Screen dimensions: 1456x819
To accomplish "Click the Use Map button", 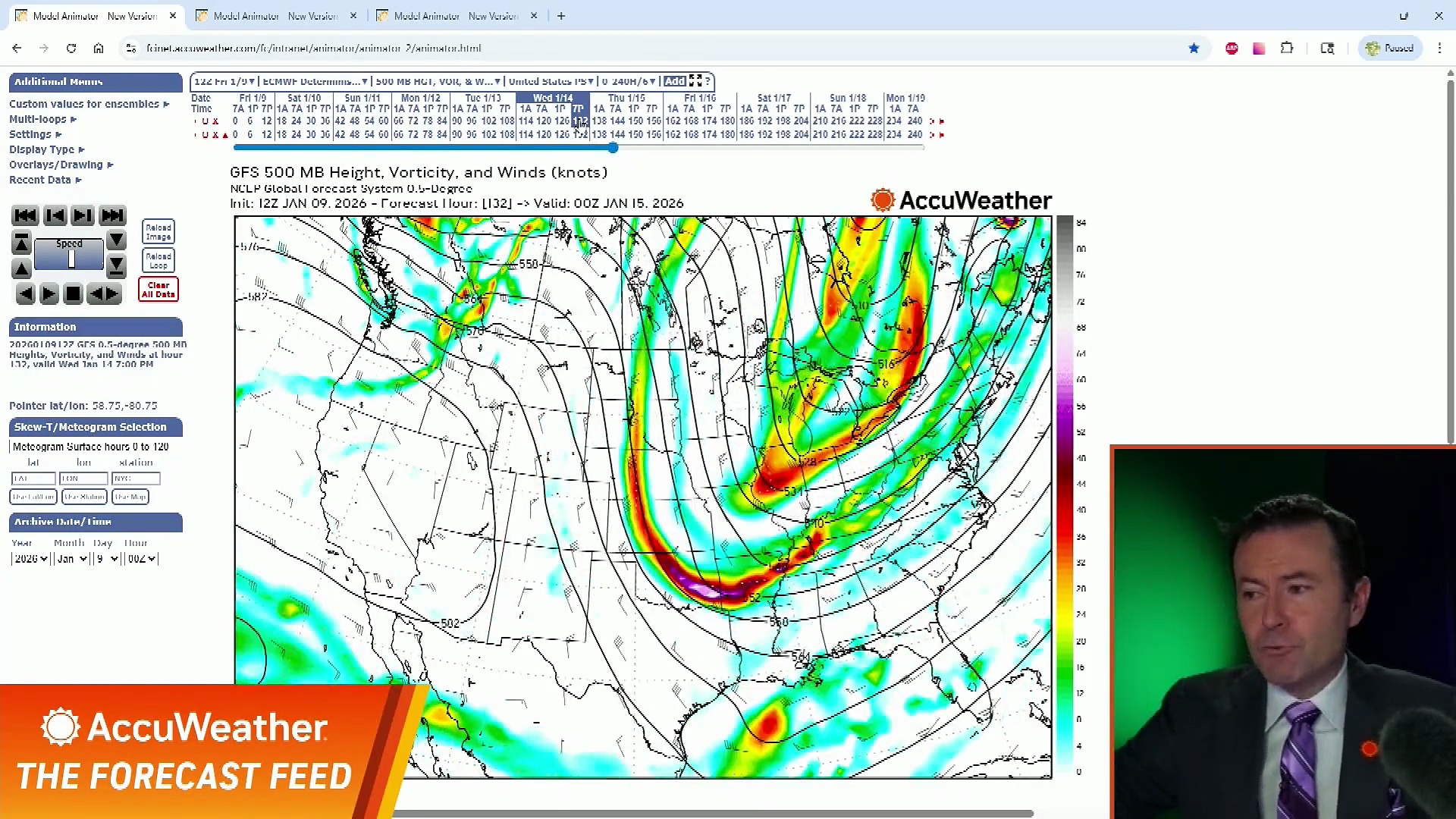I will pyautogui.click(x=129, y=497).
